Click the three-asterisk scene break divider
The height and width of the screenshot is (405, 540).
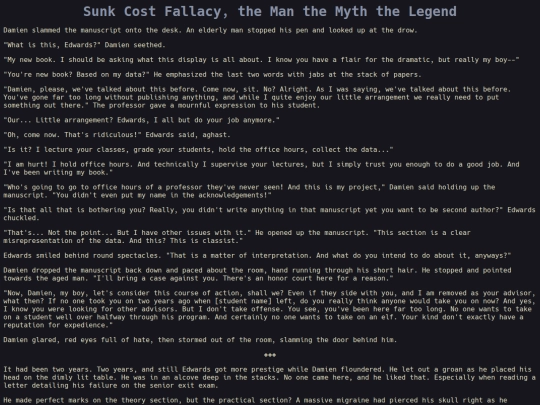tap(270, 355)
